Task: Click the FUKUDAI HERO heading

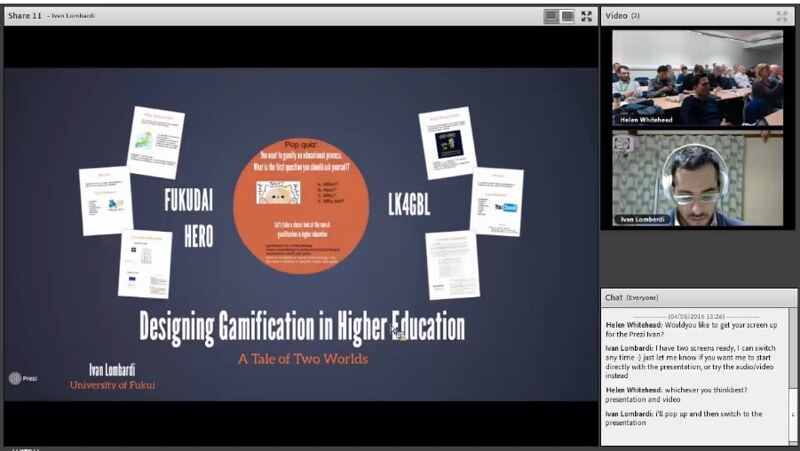Action: coord(189,218)
